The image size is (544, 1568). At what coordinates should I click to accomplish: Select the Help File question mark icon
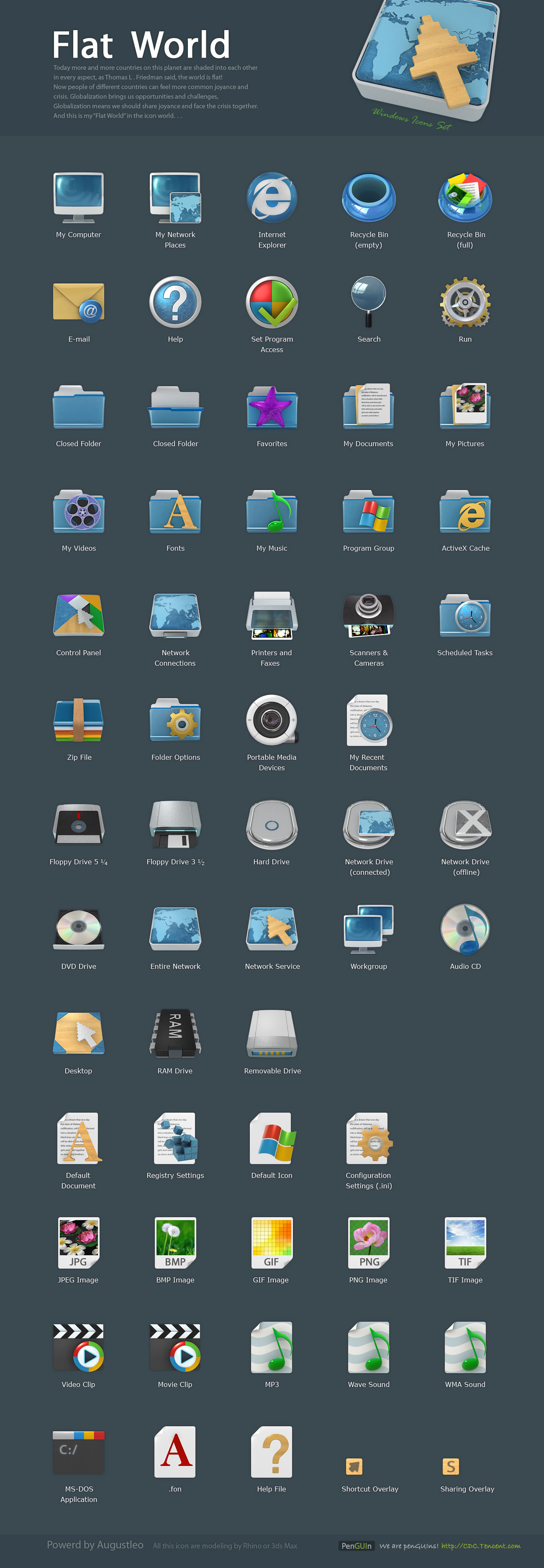[272, 1452]
